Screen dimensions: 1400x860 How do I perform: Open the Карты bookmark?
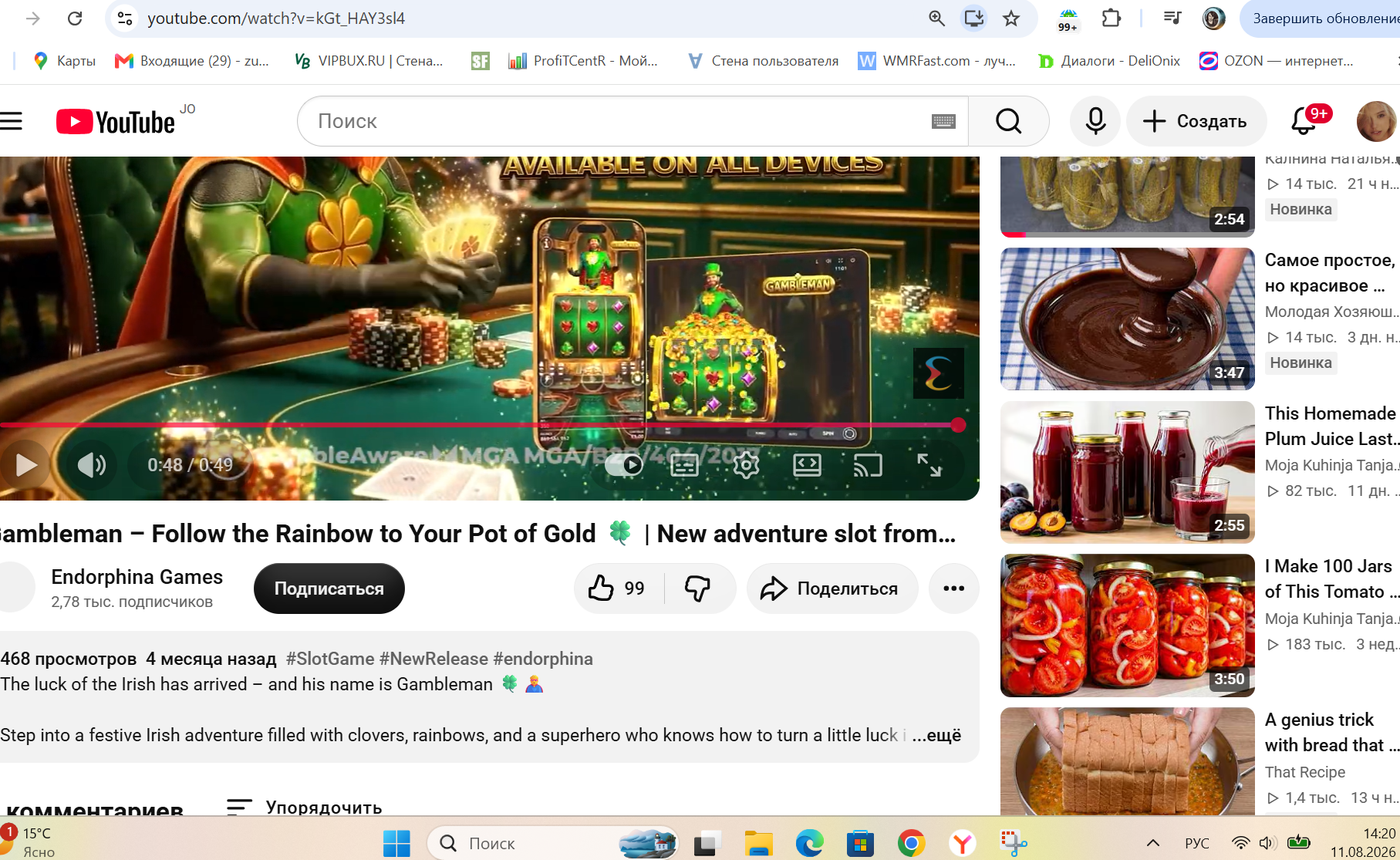tap(64, 61)
